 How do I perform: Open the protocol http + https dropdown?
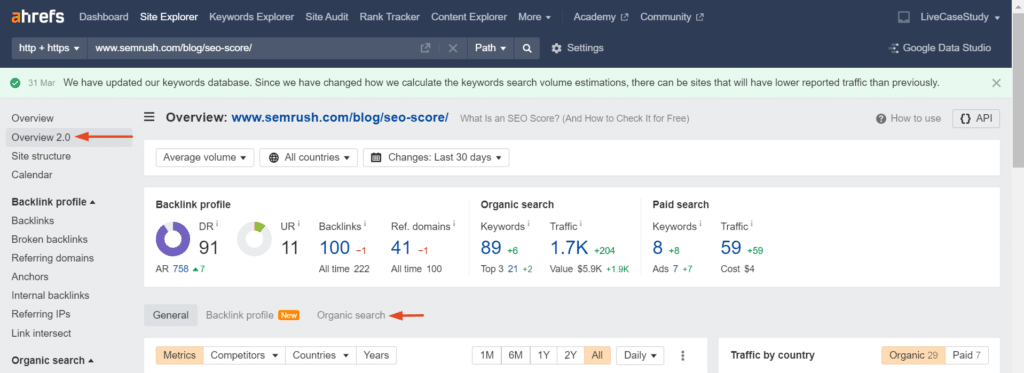point(50,48)
